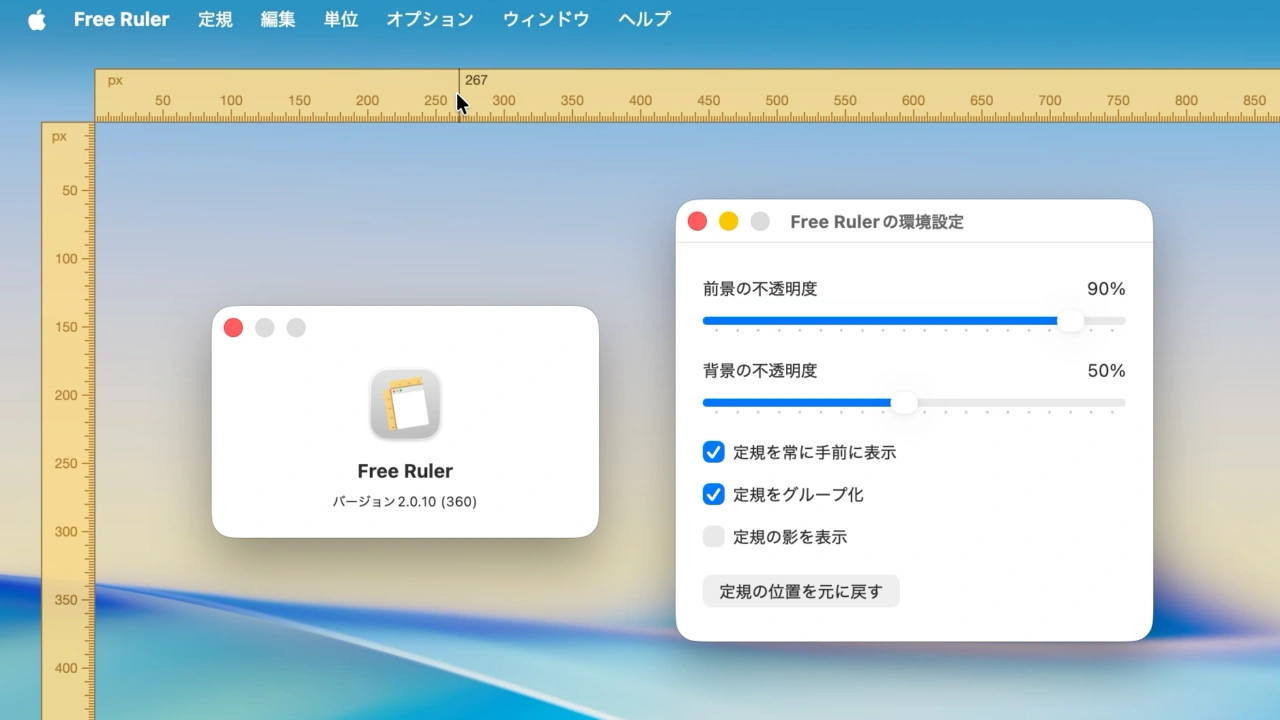The height and width of the screenshot is (720, 1280).
Task: Open the Apple menu
Action: coord(37,19)
